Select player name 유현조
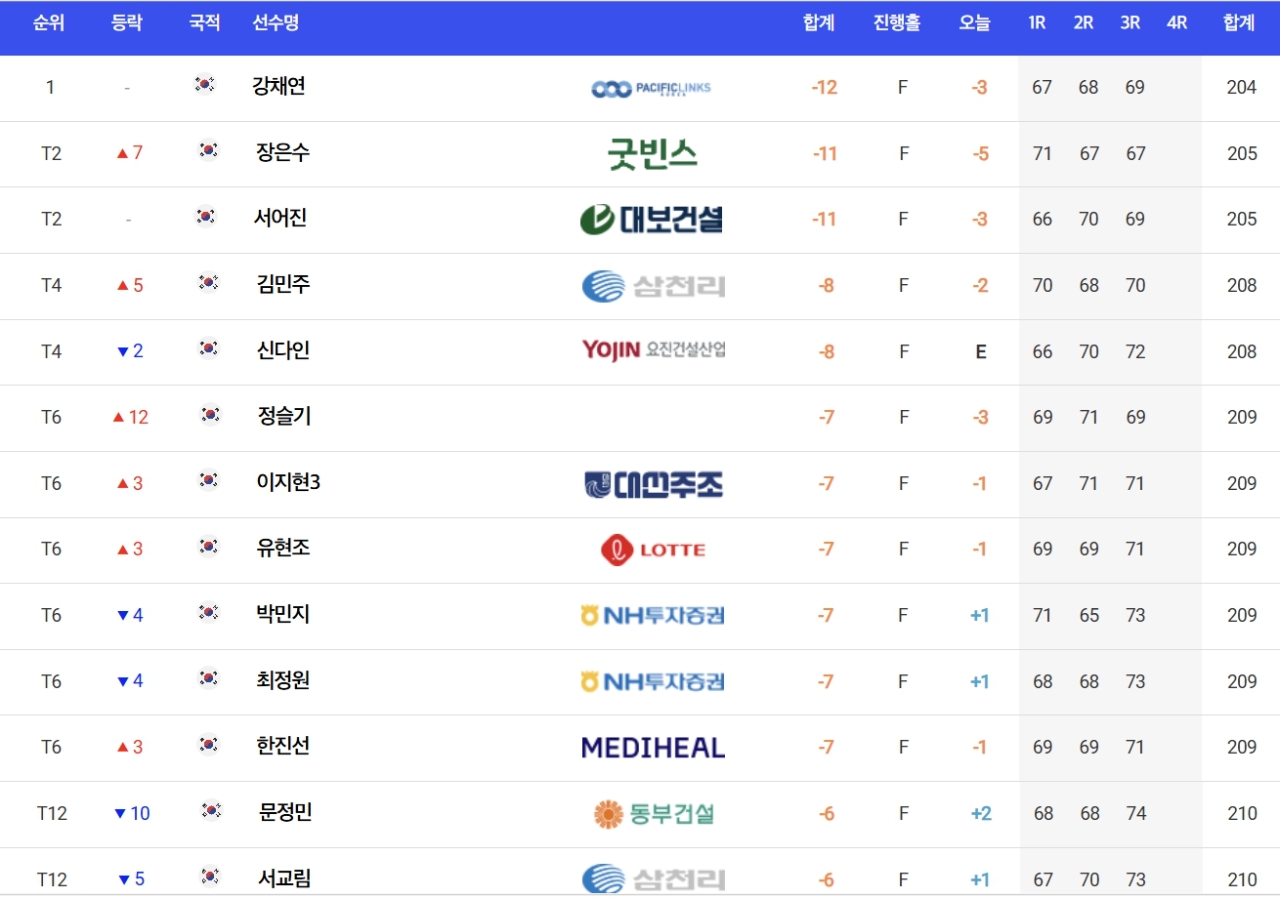The image size is (1280, 898). click(x=283, y=548)
